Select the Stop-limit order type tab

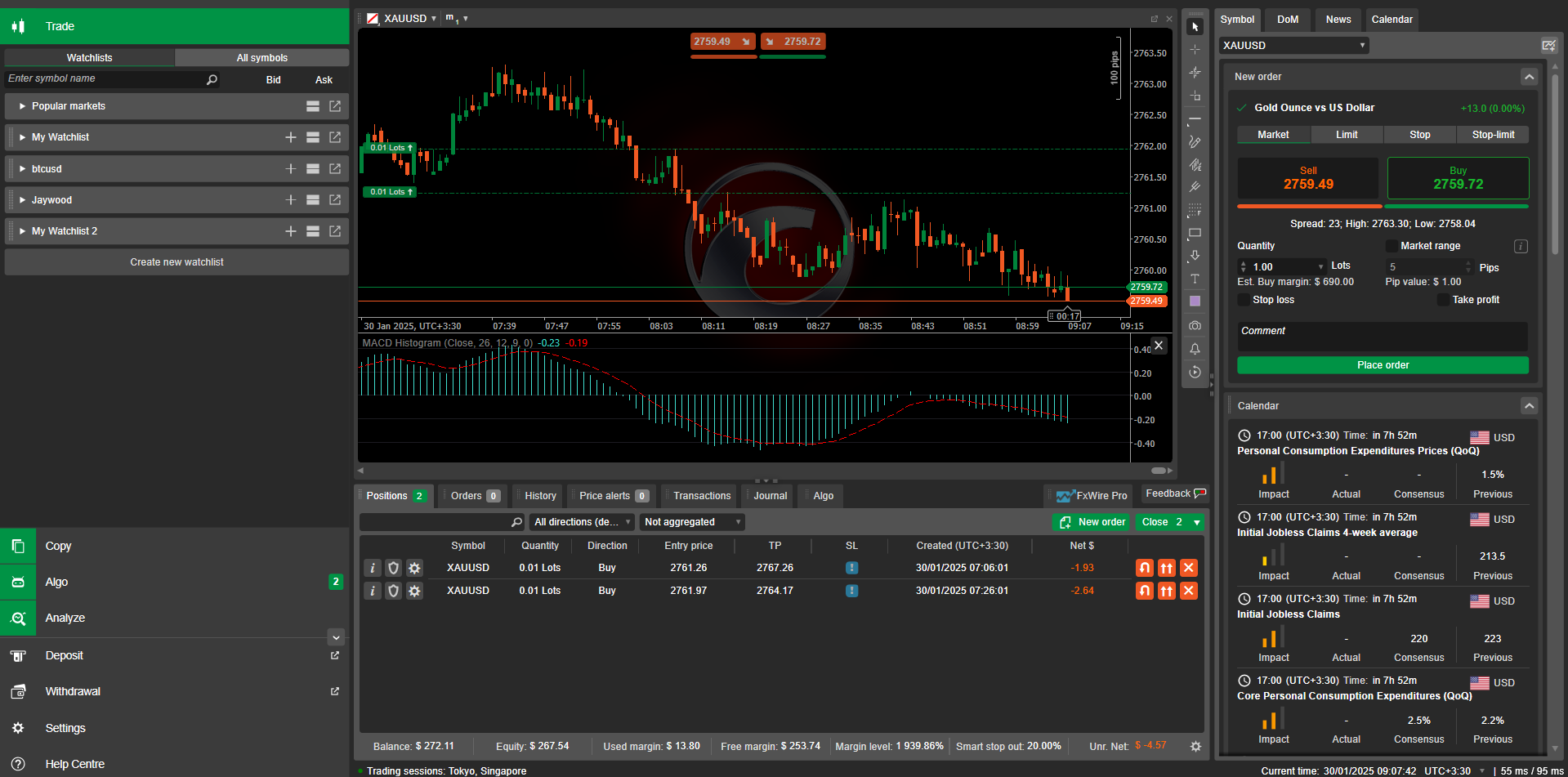point(1493,135)
